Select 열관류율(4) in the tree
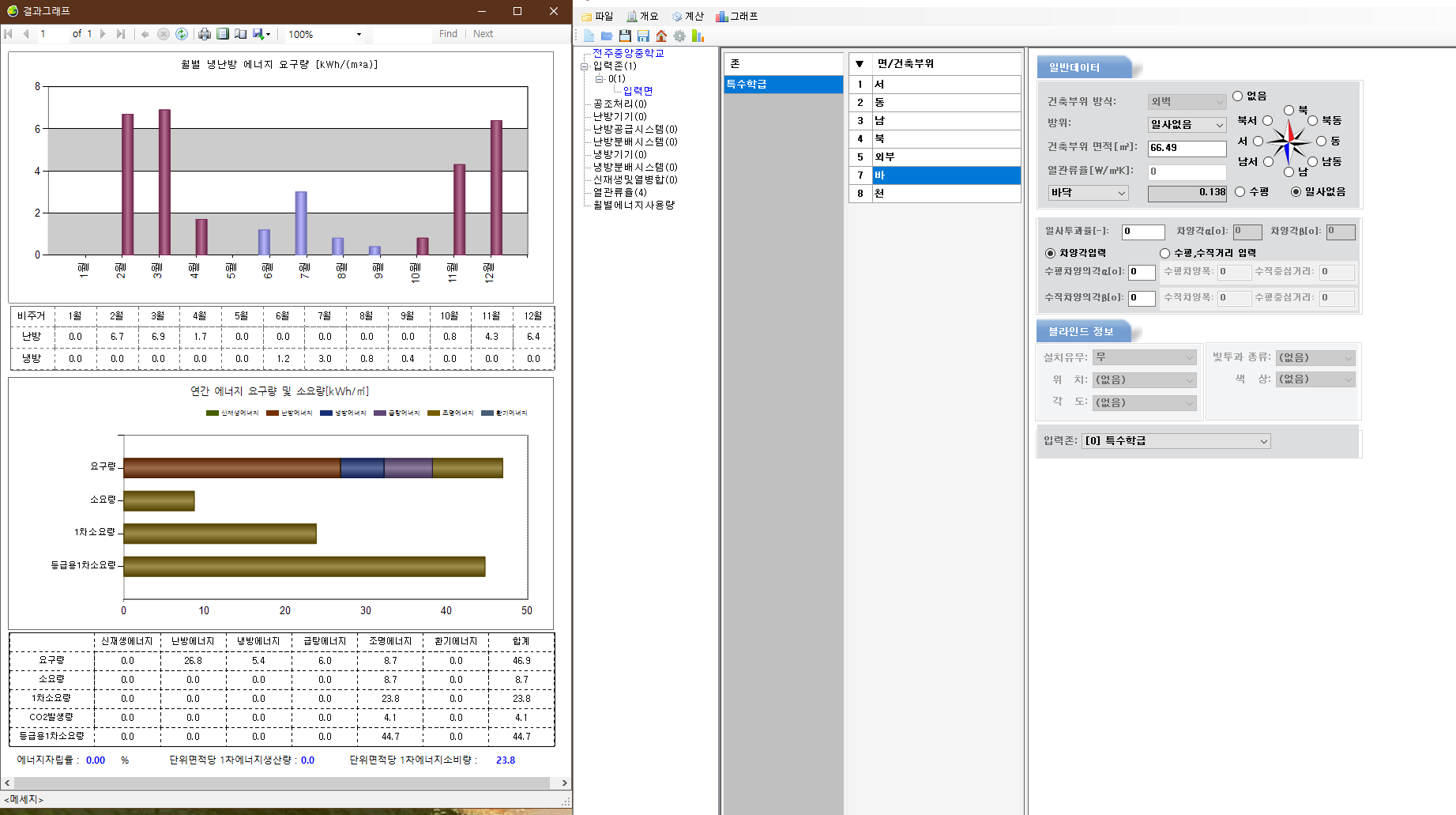The image size is (1456, 815). point(619,192)
